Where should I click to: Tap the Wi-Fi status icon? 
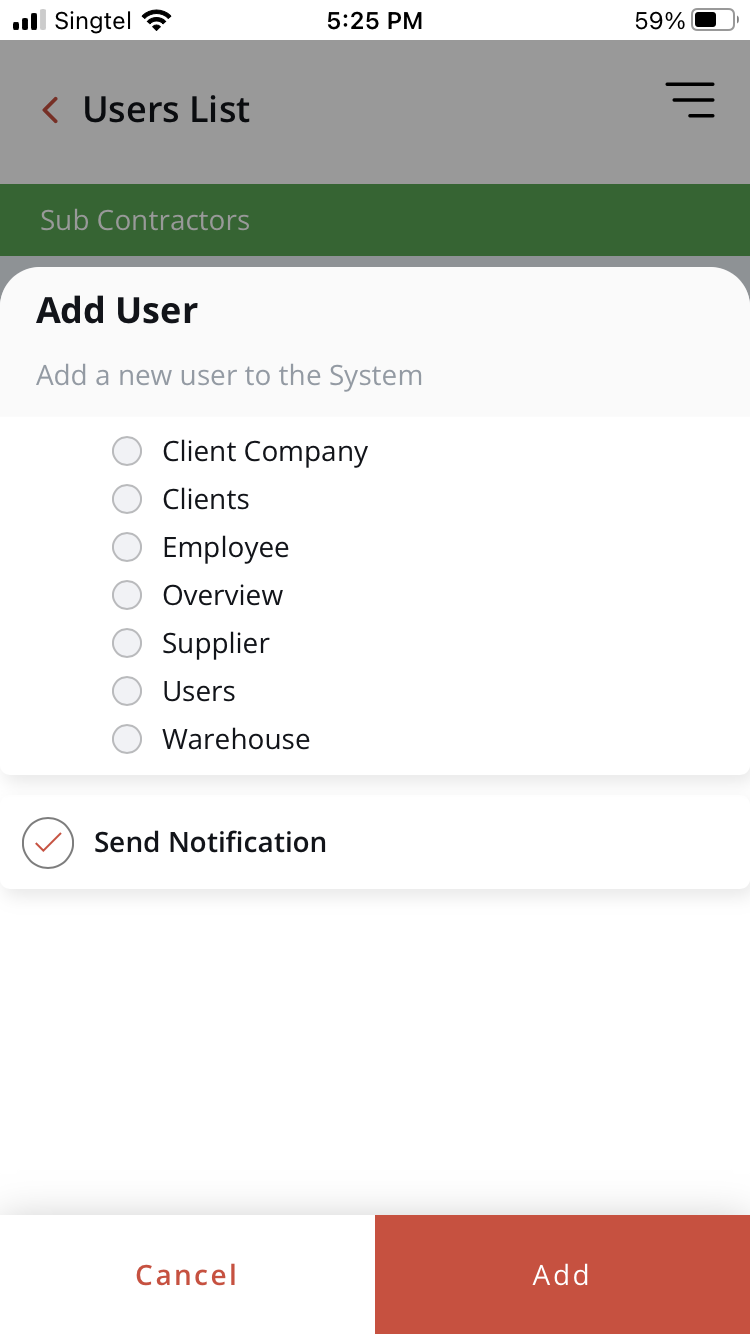156,20
